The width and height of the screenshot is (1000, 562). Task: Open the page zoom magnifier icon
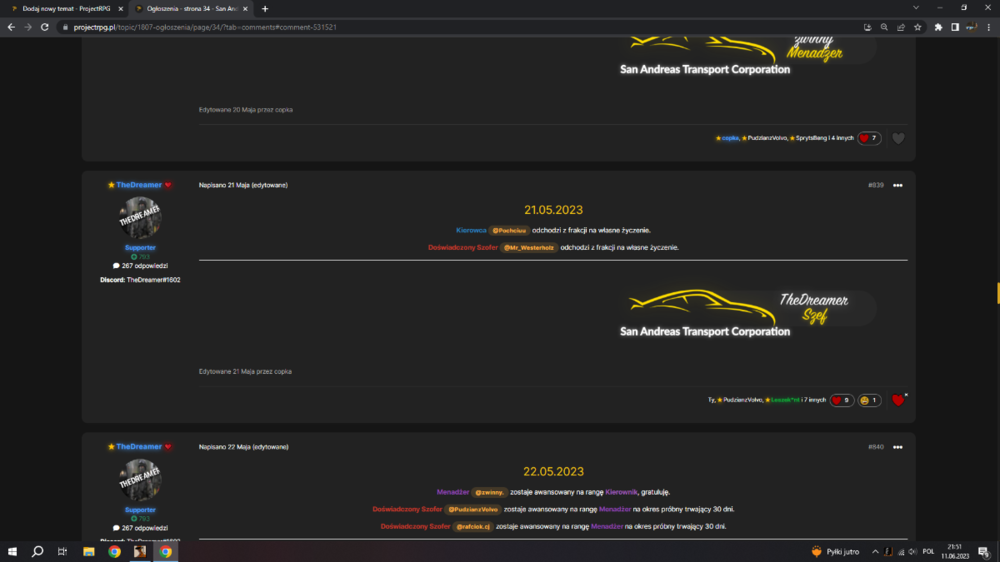884,27
